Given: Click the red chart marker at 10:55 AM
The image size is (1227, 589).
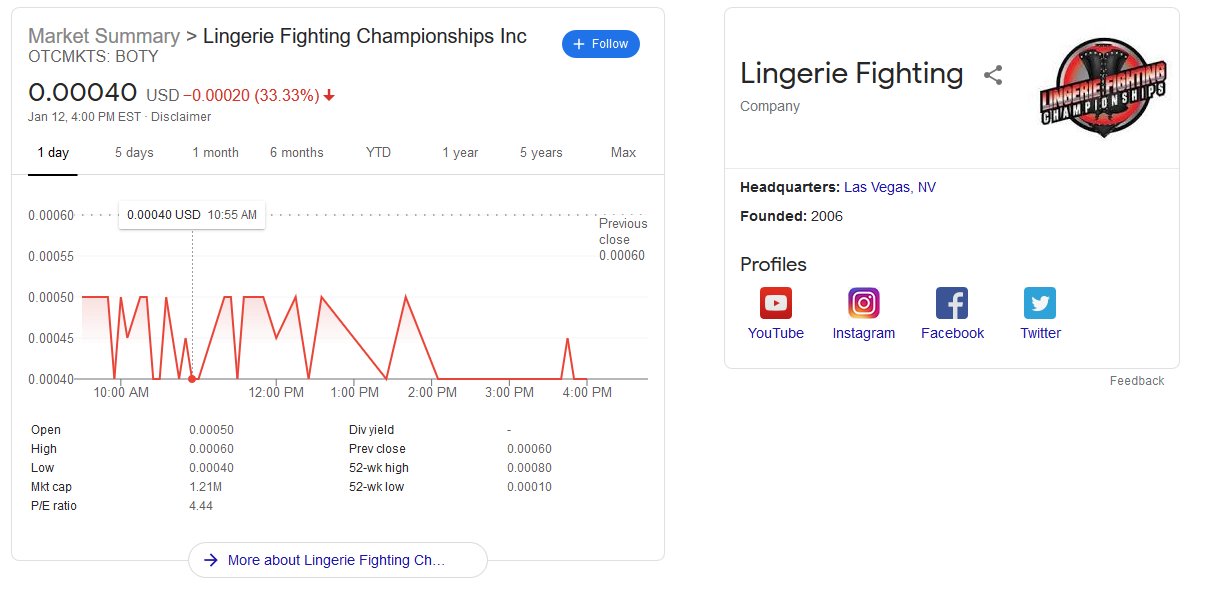Looking at the screenshot, I should [192, 379].
